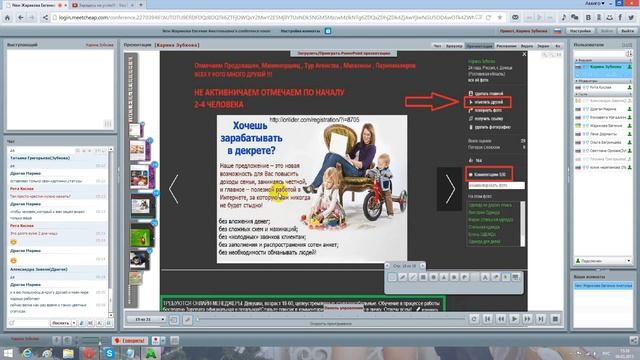Click the Russian flag language icon
Viewport: 640px width, 360px height.
[x=557, y=31]
